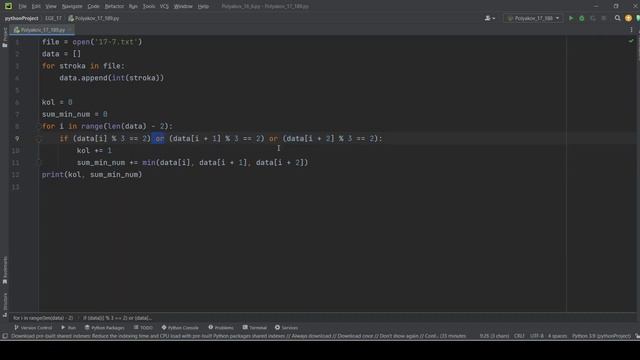The height and width of the screenshot is (360, 640).
Task: Click the 'if (data[i] % 3' breadcrumb at bottom
Action: 117,318
